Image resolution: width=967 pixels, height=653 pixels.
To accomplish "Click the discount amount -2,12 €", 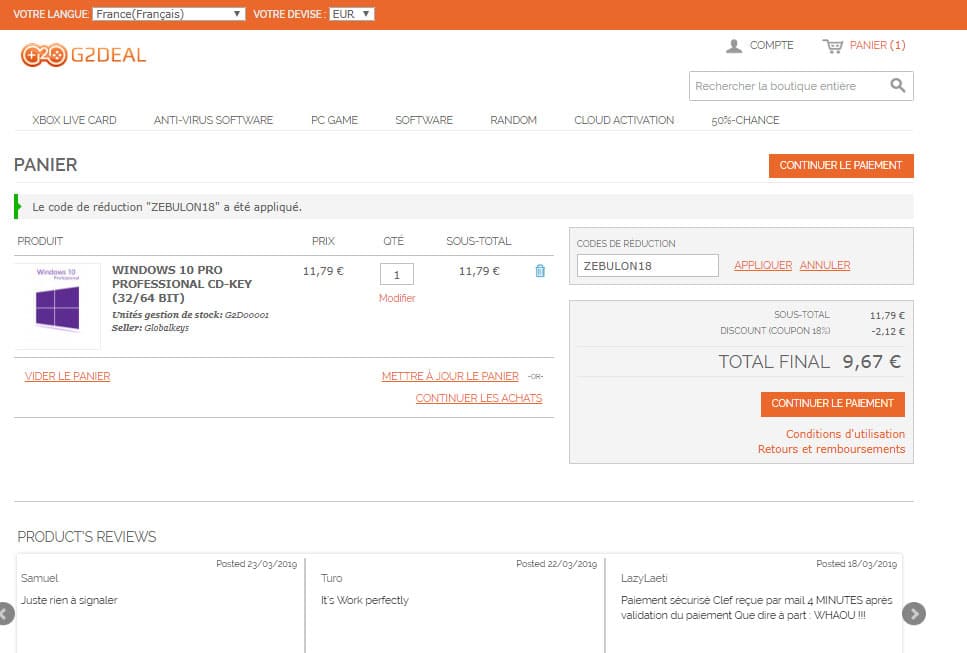I will (888, 331).
